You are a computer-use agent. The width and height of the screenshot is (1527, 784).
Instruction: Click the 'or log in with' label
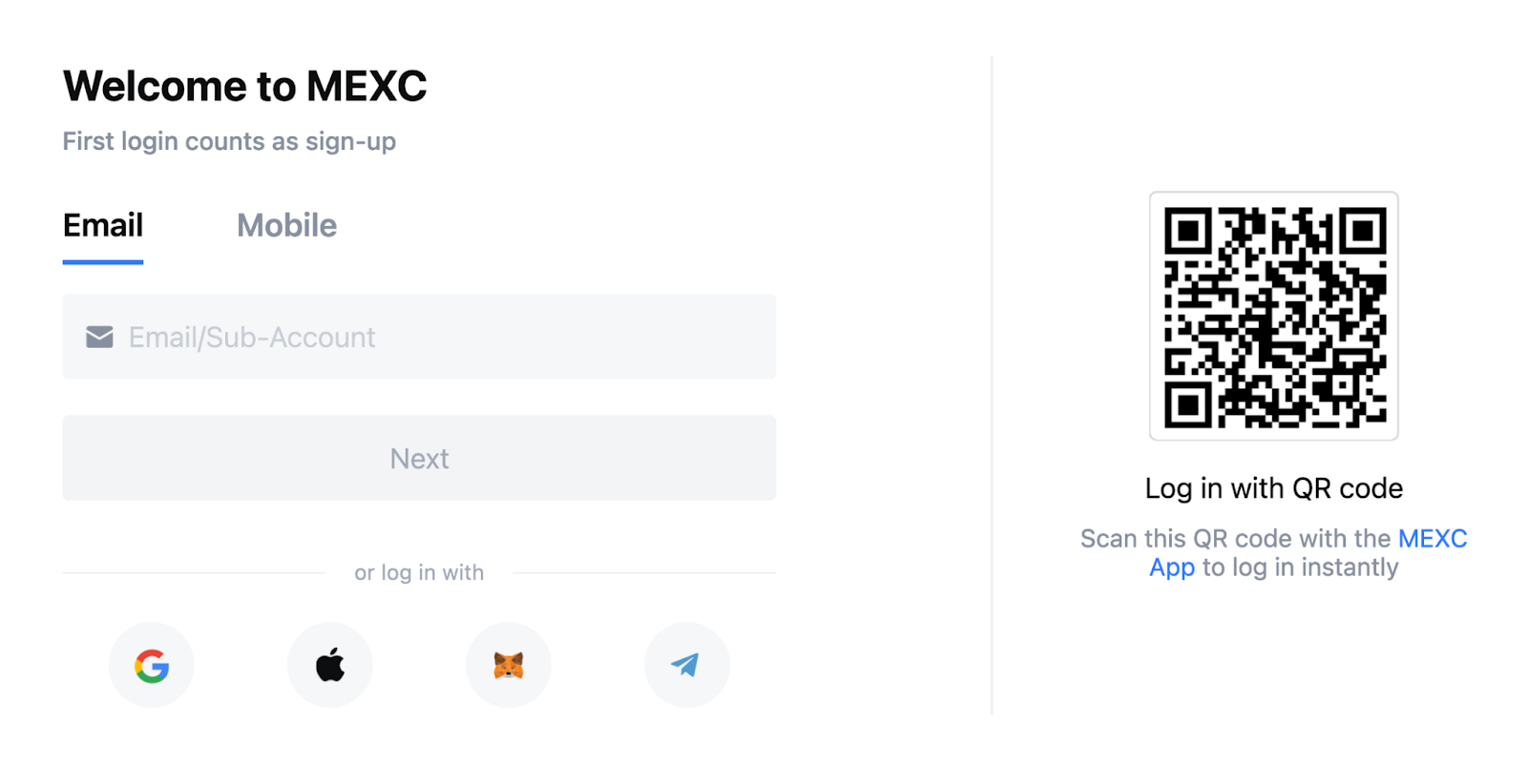[419, 572]
